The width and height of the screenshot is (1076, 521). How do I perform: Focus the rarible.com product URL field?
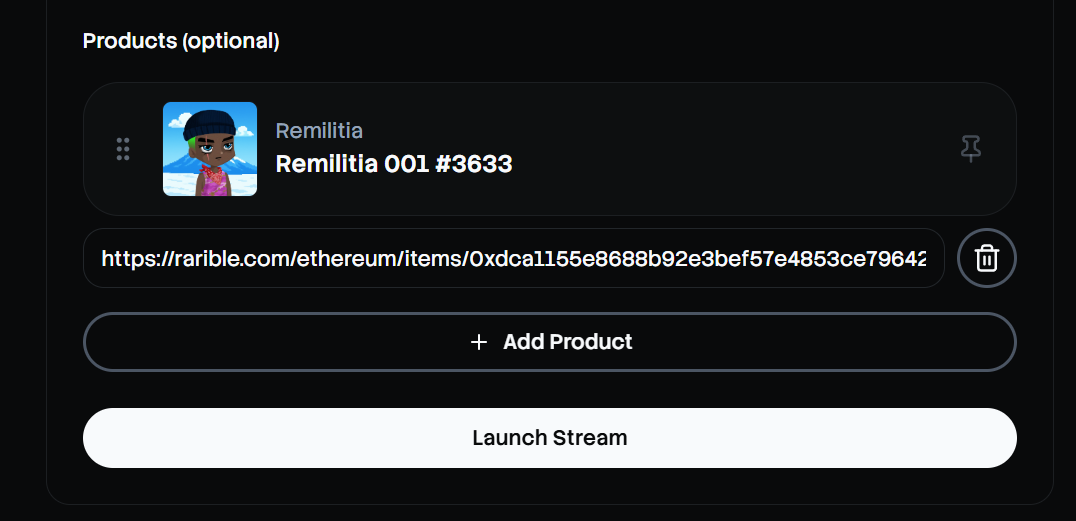[x=513, y=258]
